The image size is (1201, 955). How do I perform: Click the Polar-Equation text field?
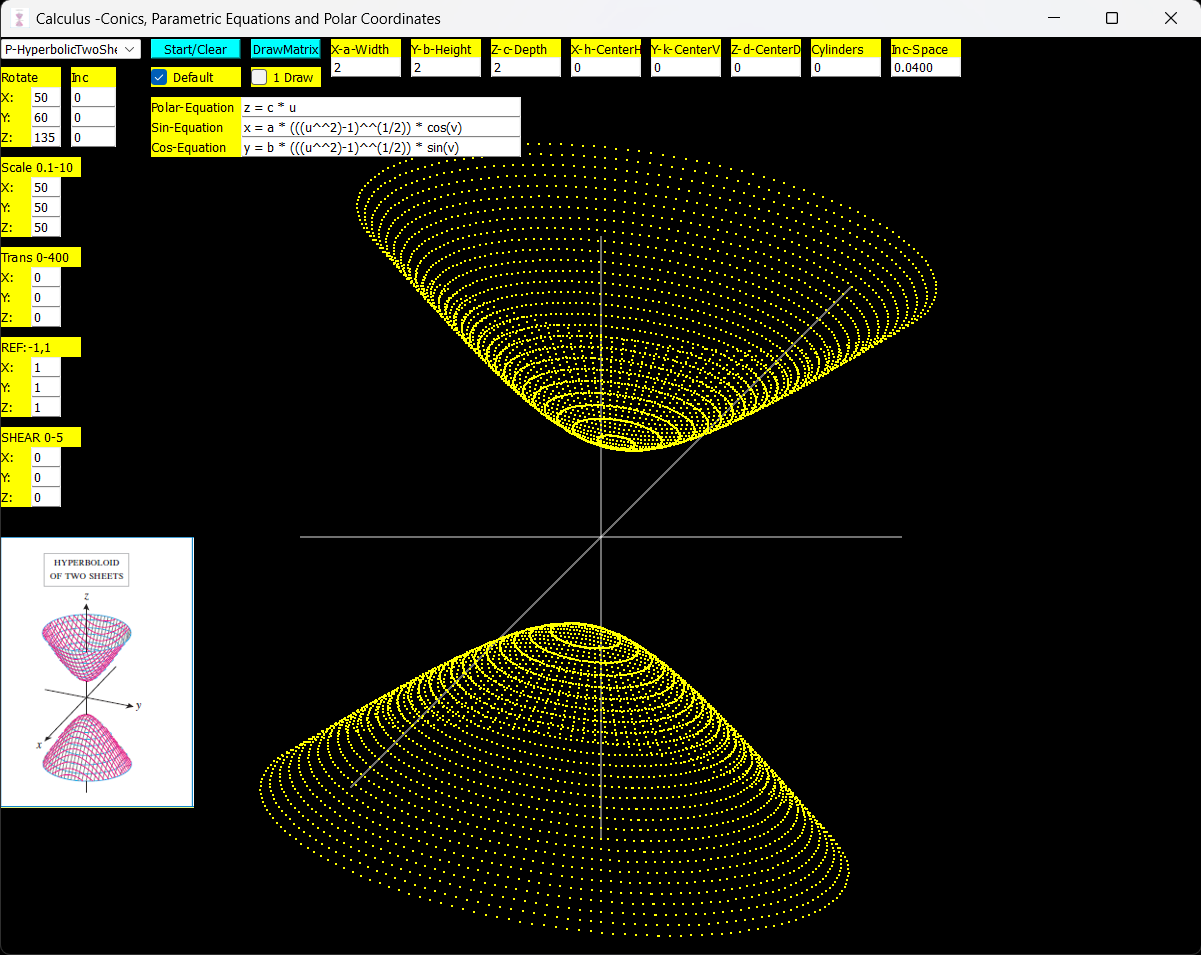380,107
